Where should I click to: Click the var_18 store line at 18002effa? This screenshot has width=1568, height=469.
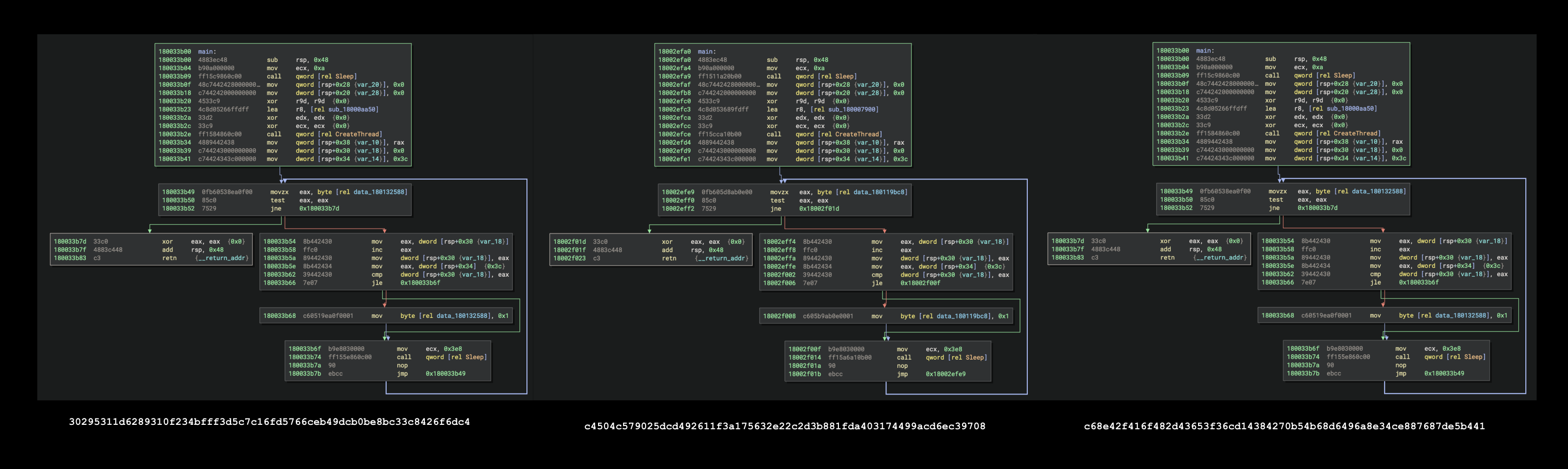pyautogui.click(x=886, y=259)
